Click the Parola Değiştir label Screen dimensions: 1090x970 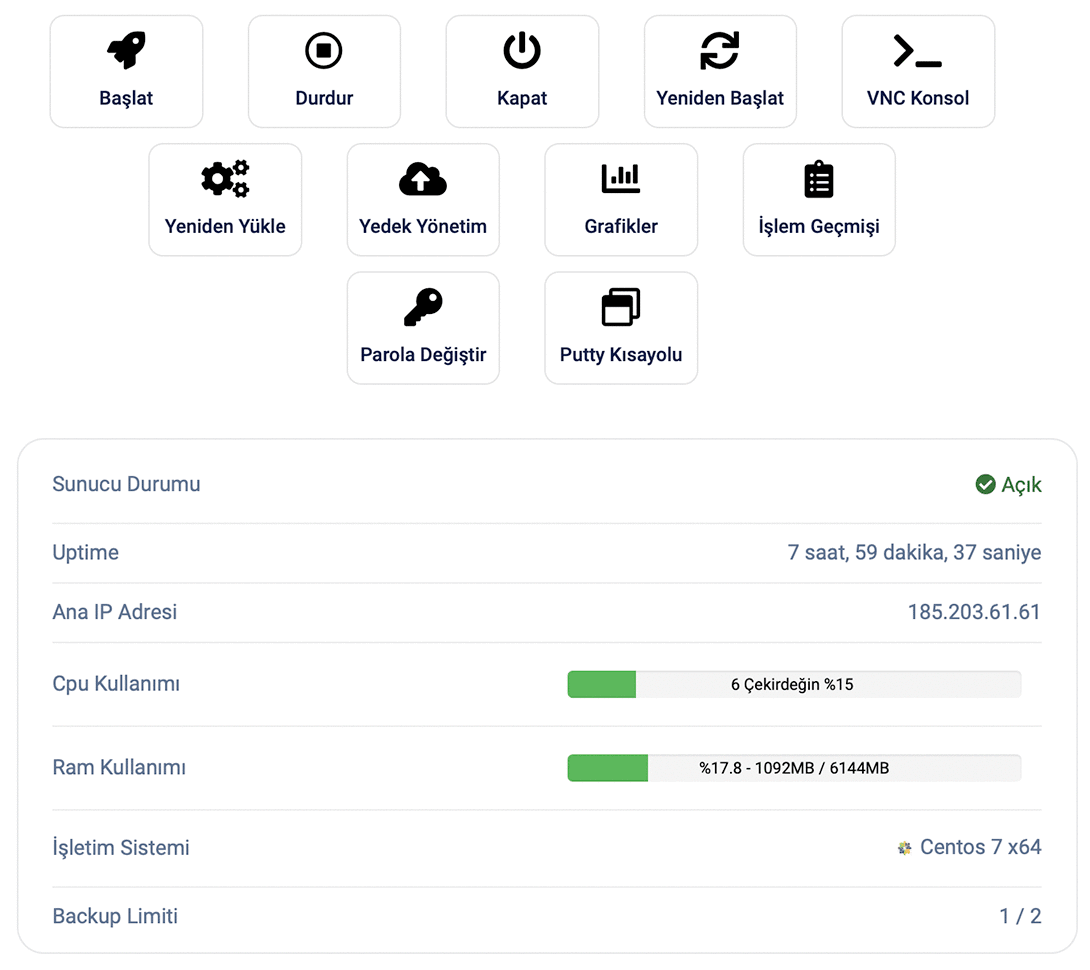[x=423, y=355]
